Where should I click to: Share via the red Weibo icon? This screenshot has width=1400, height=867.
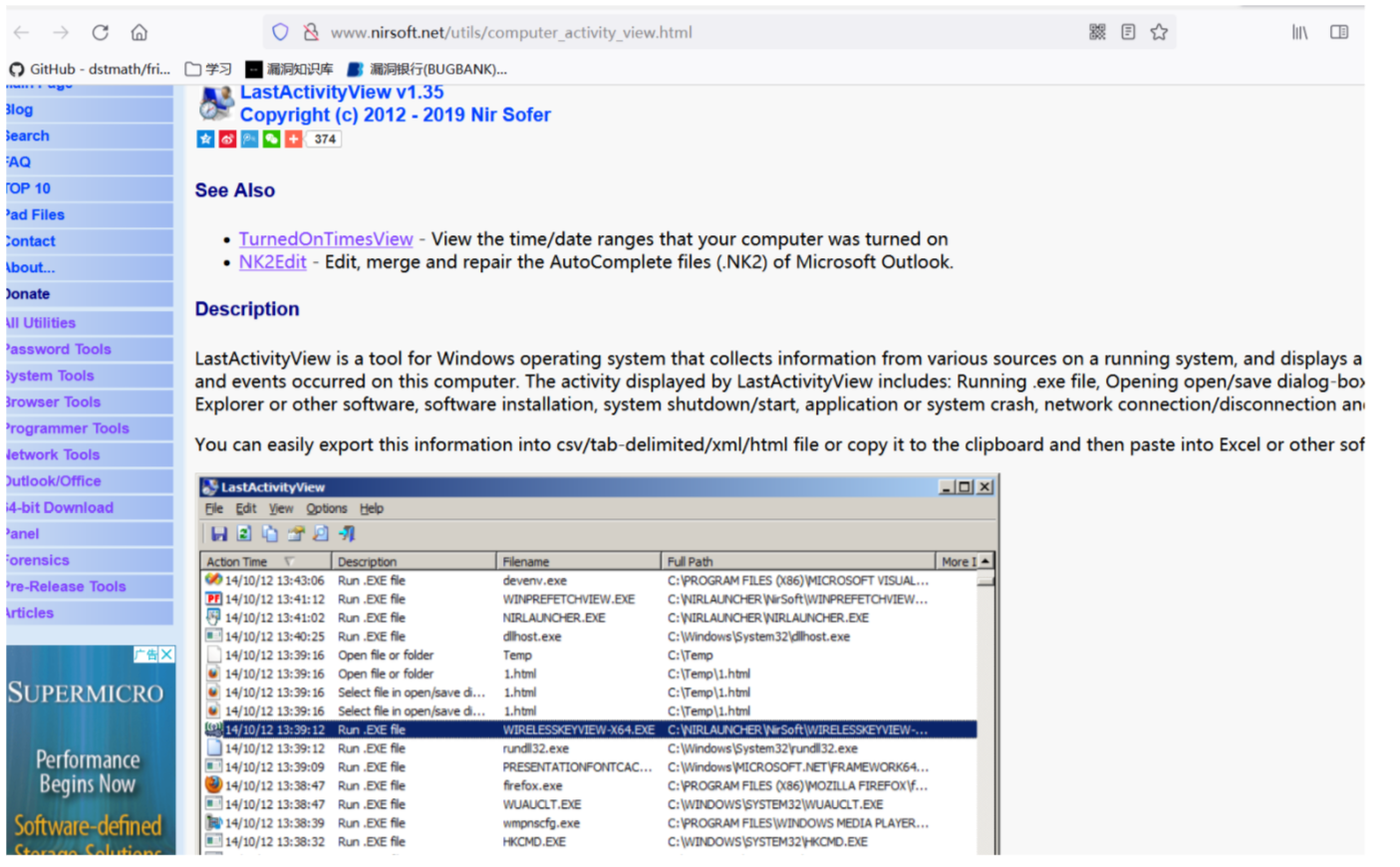click(x=227, y=140)
